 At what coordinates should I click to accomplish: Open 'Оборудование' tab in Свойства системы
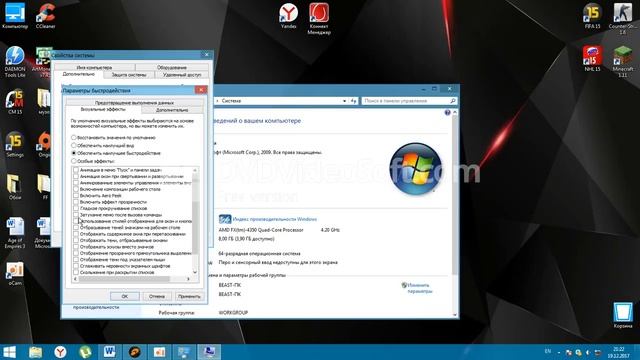[x=172, y=67]
